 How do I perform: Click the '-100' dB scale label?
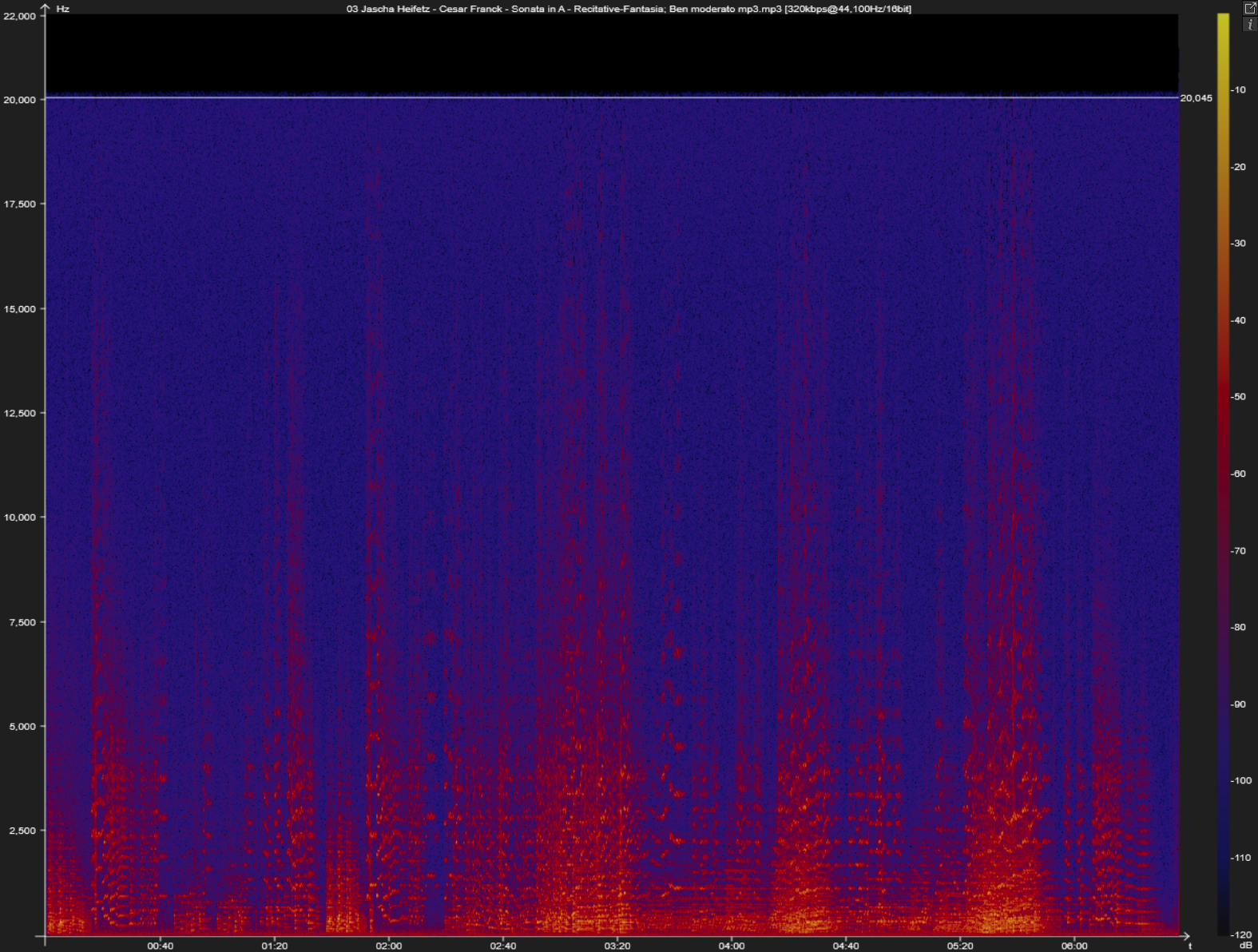(1241, 781)
